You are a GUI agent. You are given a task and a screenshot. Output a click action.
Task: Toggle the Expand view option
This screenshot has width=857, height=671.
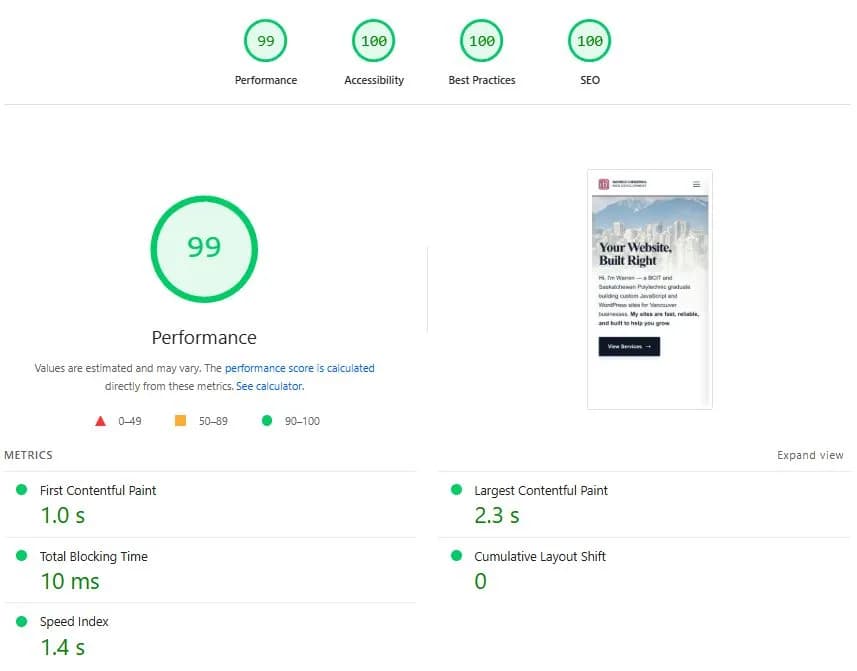810,455
